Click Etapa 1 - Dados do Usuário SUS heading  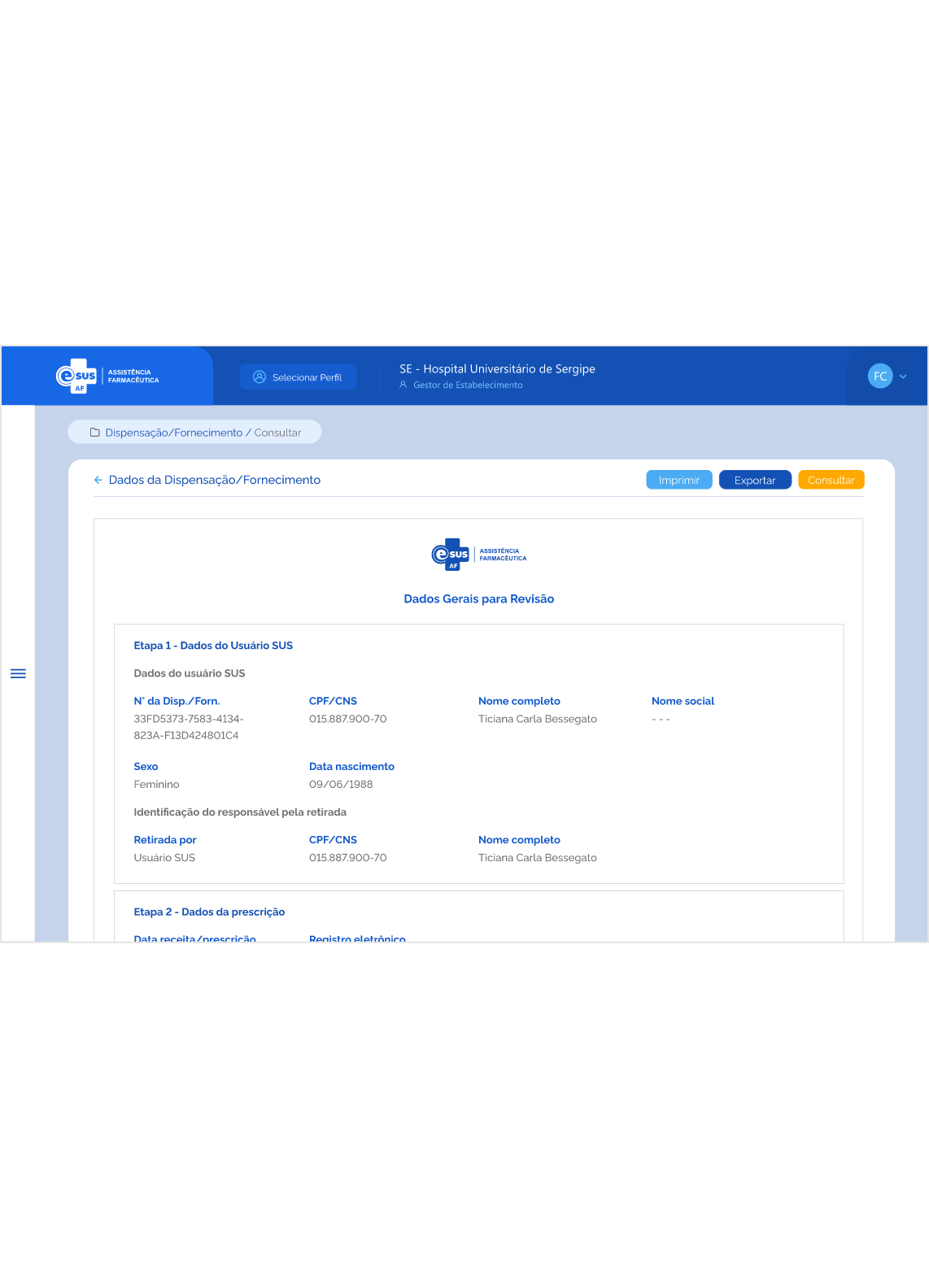pyautogui.click(x=213, y=646)
